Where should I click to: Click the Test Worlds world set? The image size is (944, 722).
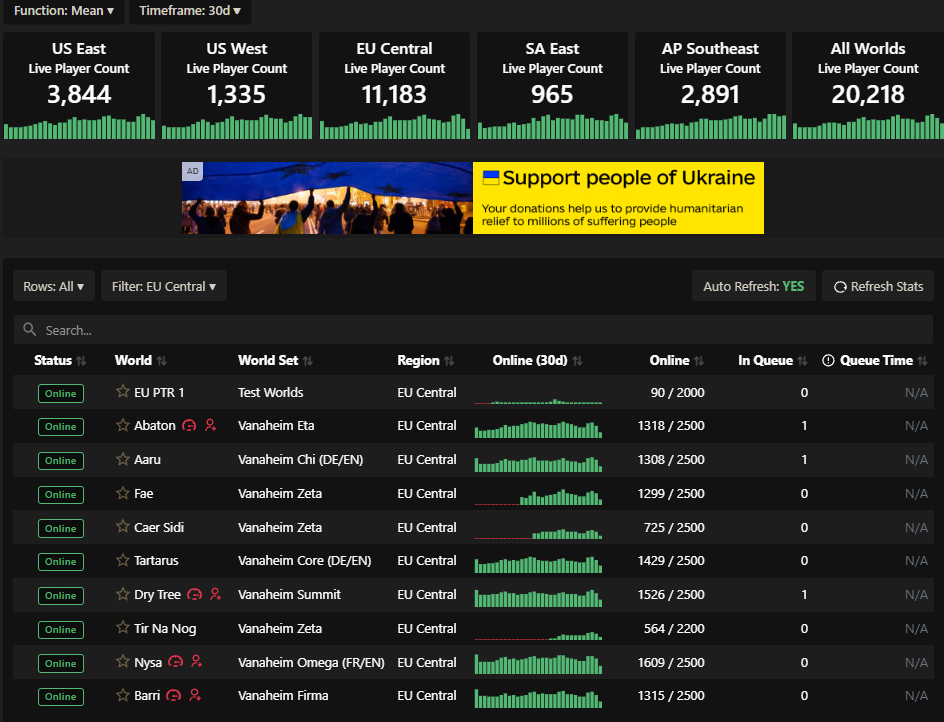point(270,392)
